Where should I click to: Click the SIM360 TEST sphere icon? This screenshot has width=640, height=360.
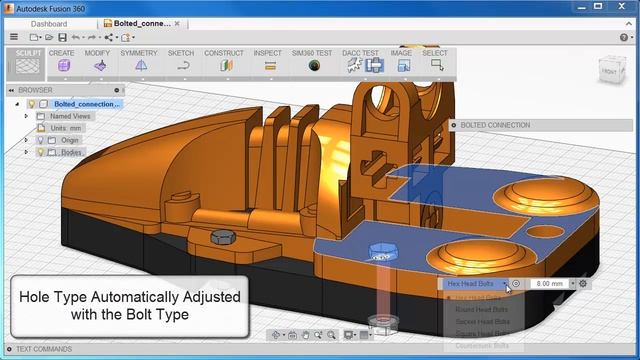(x=314, y=65)
